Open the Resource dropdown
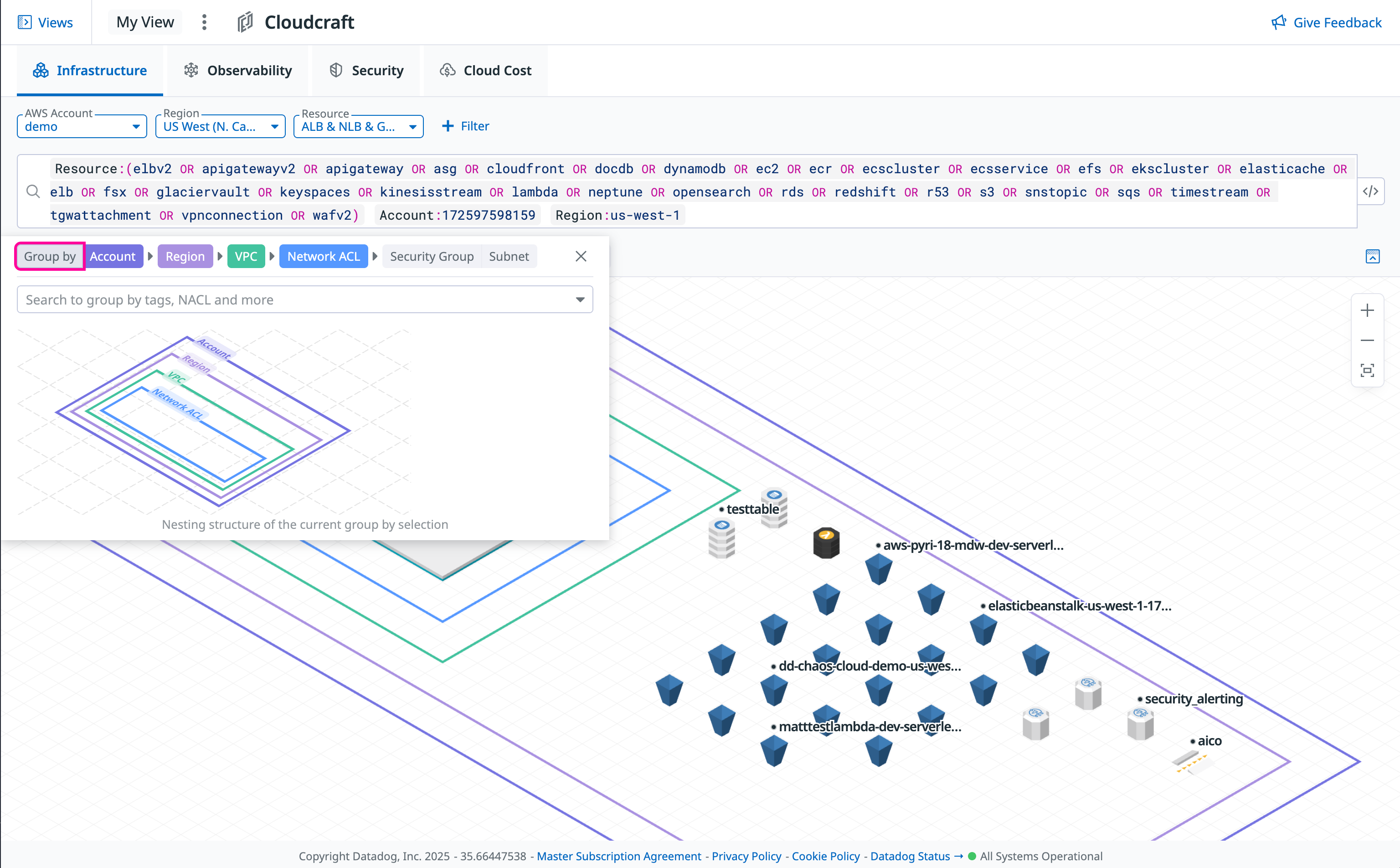The image size is (1400, 868). coord(359,126)
